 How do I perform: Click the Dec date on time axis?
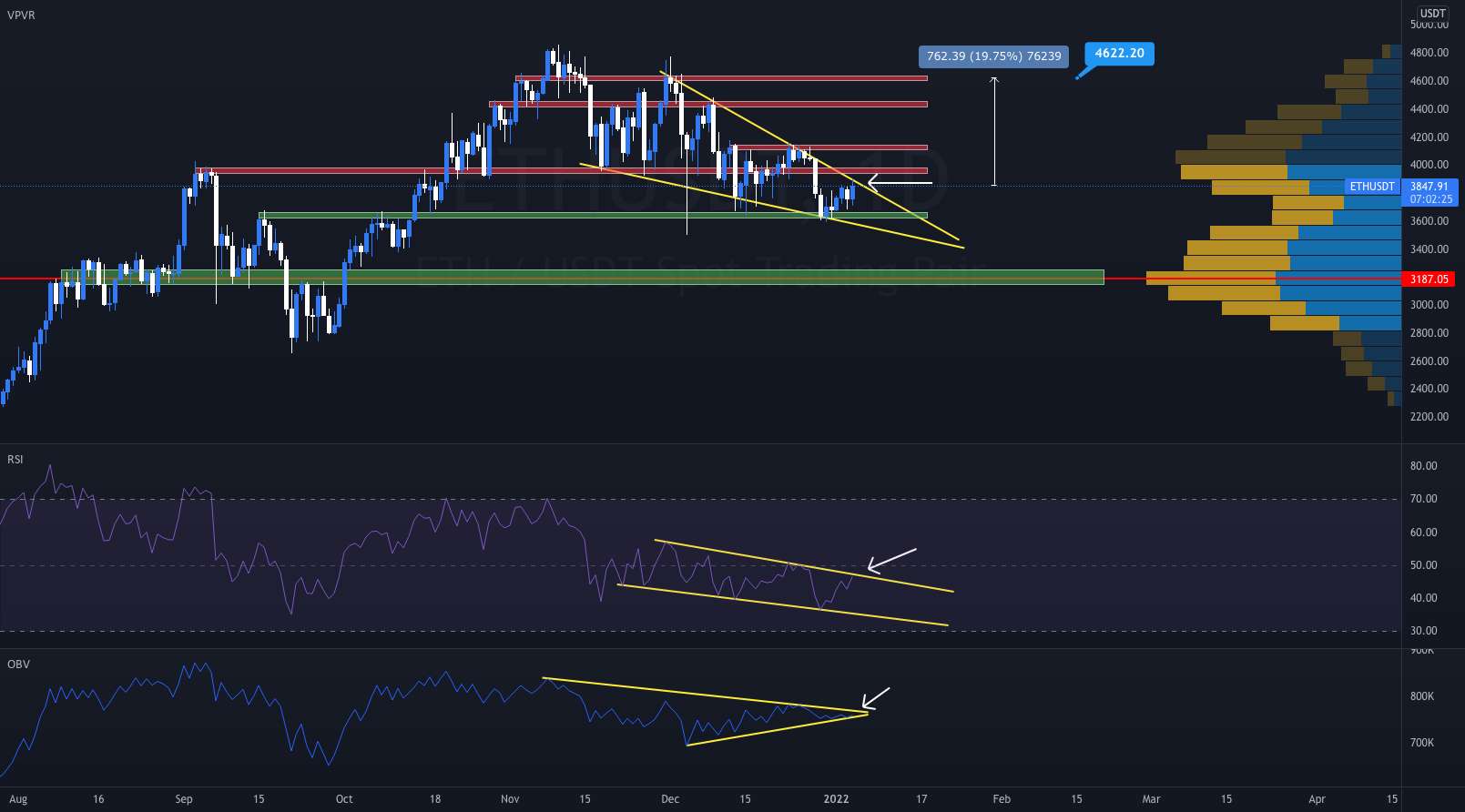pos(670,799)
